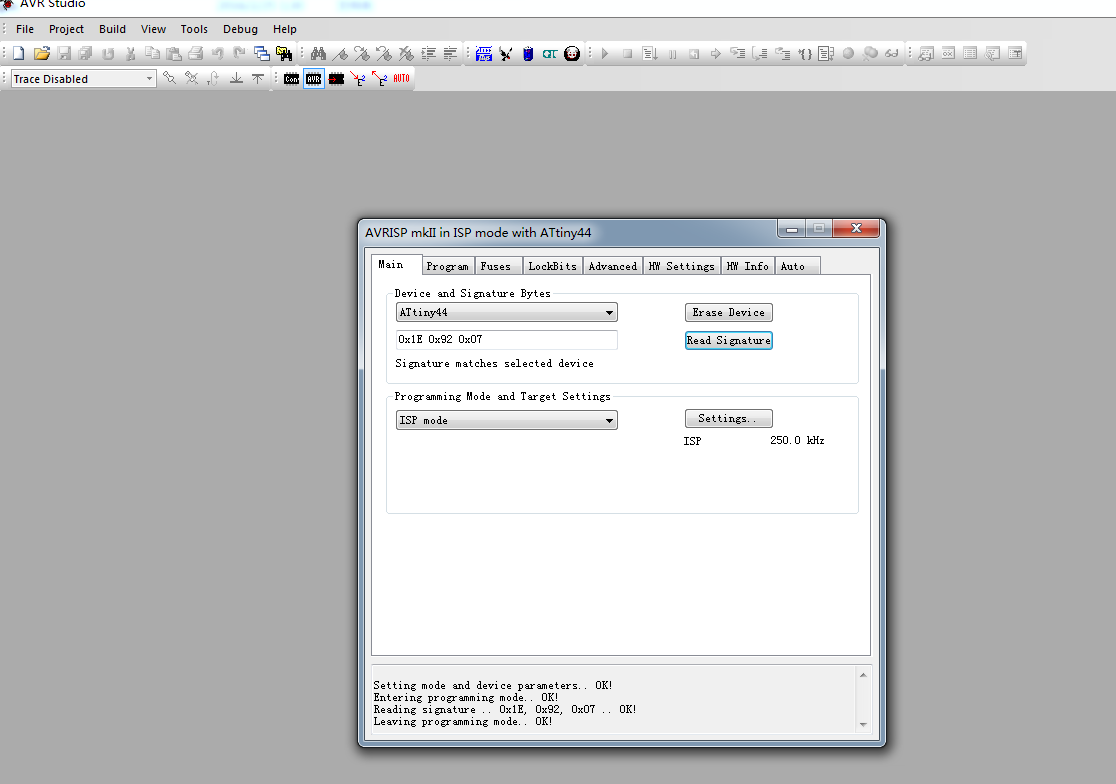Open the Tools menu

194,29
